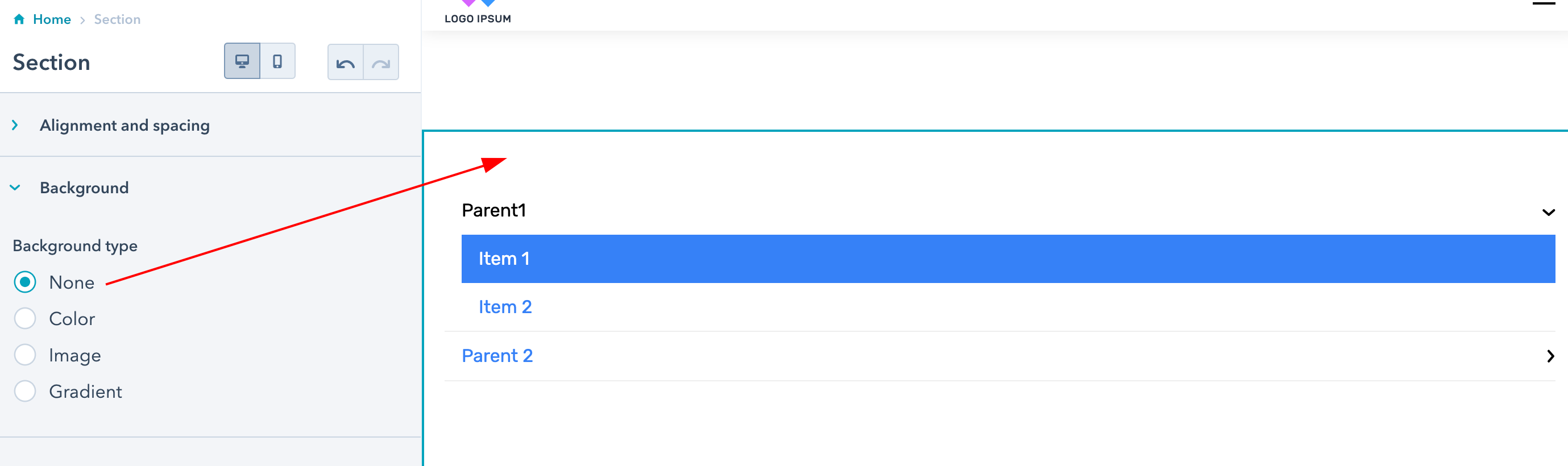Go to Home breadcrumb link
The width and height of the screenshot is (1568, 466).
pyautogui.click(x=52, y=19)
